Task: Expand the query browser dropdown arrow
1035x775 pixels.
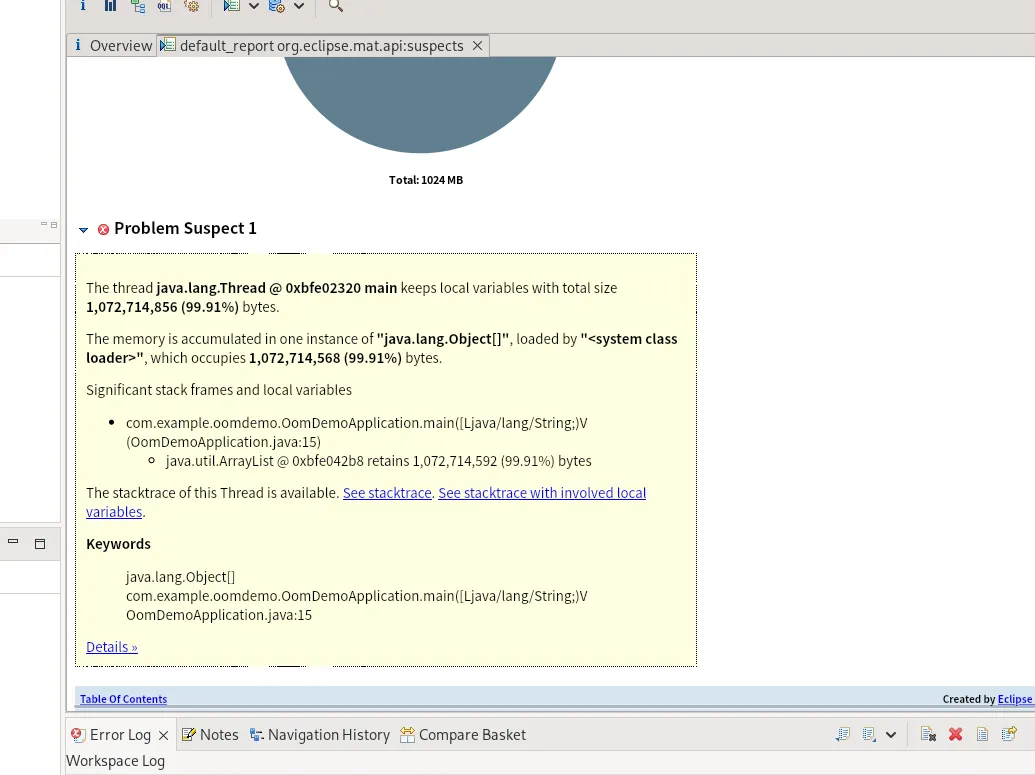Action: click(x=299, y=6)
